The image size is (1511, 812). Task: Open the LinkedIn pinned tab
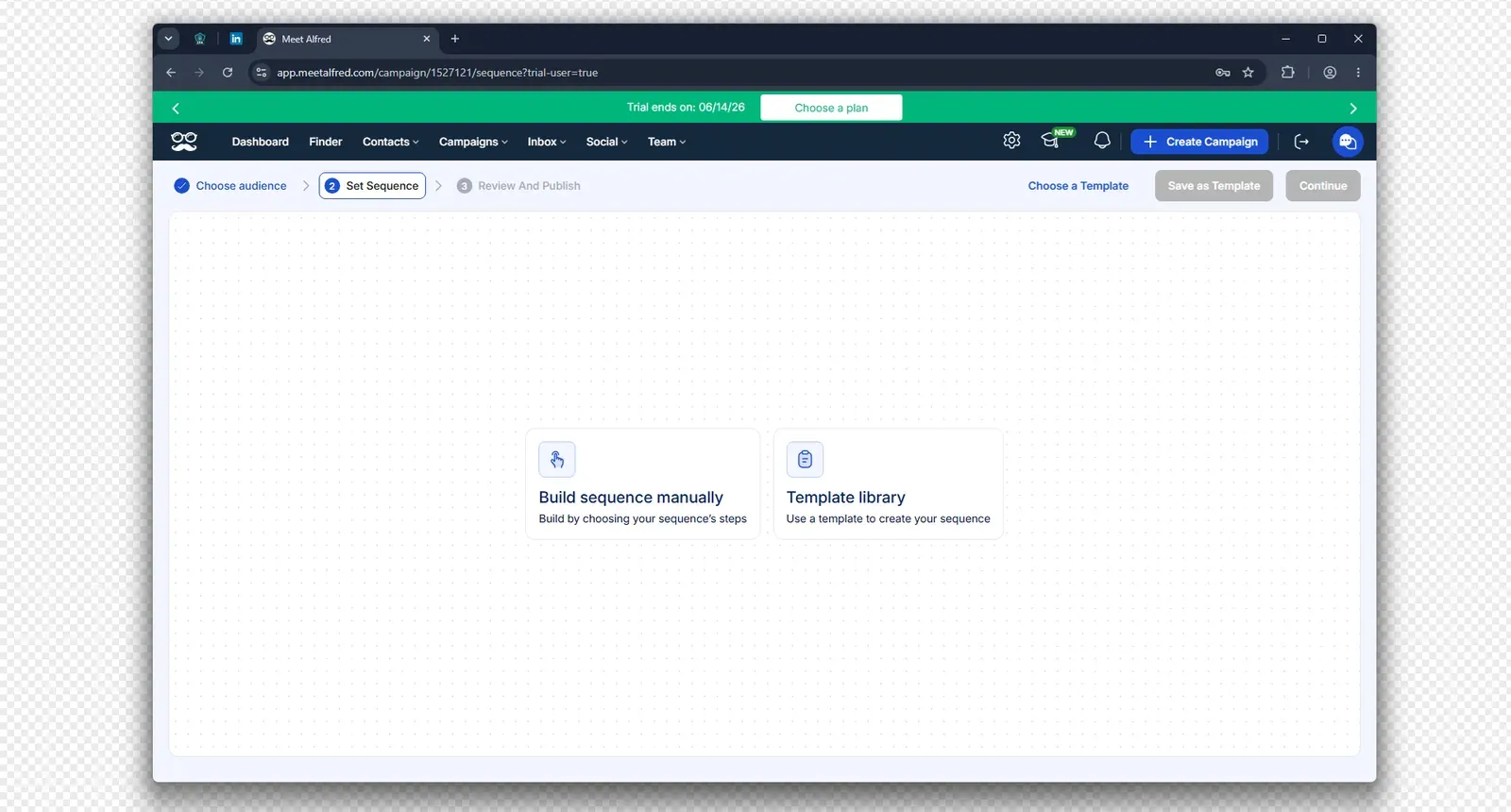(236, 39)
